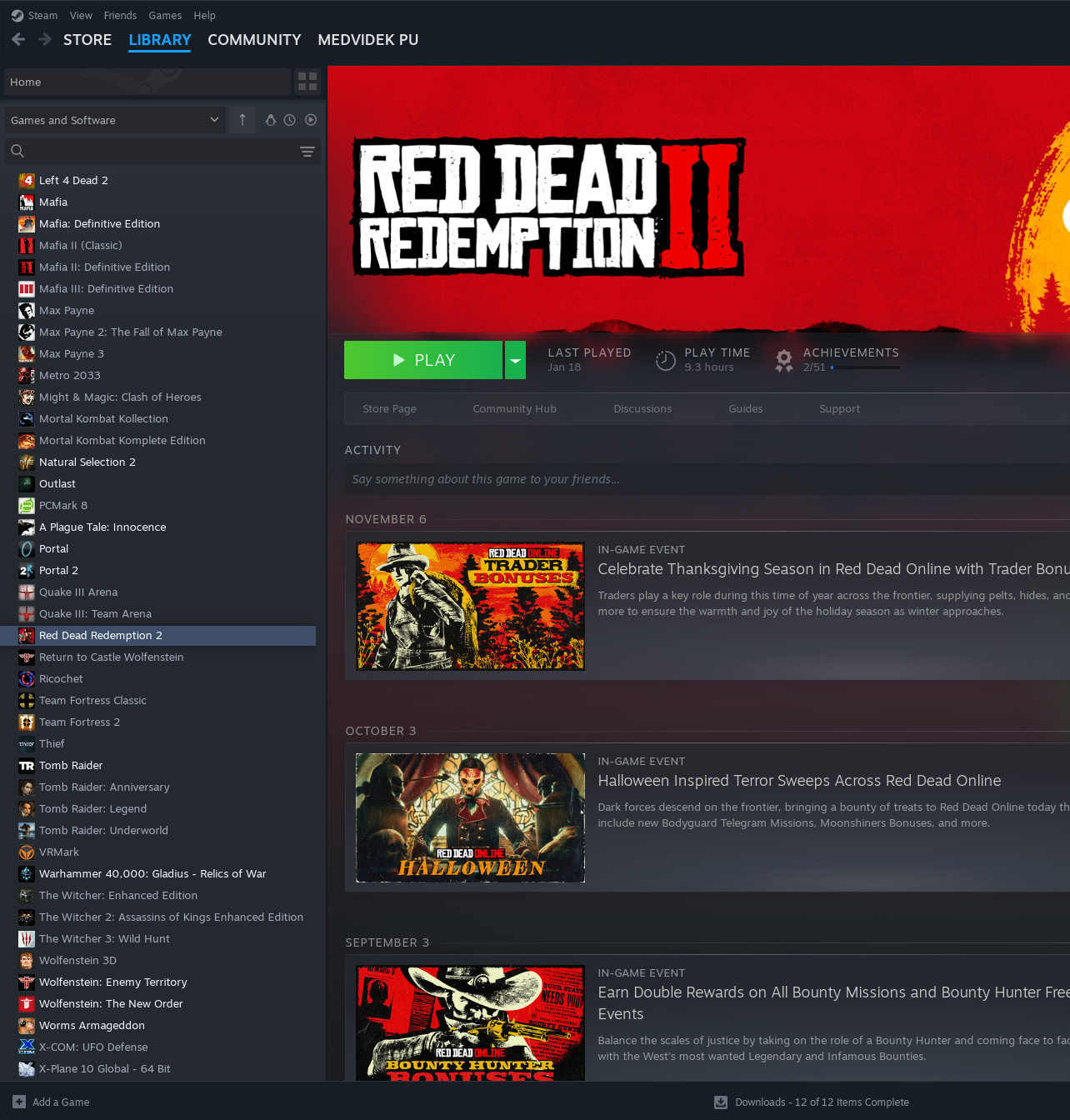Screen dimensions: 1070x1120
Task: Click the play time clock icon
Action: click(x=665, y=360)
